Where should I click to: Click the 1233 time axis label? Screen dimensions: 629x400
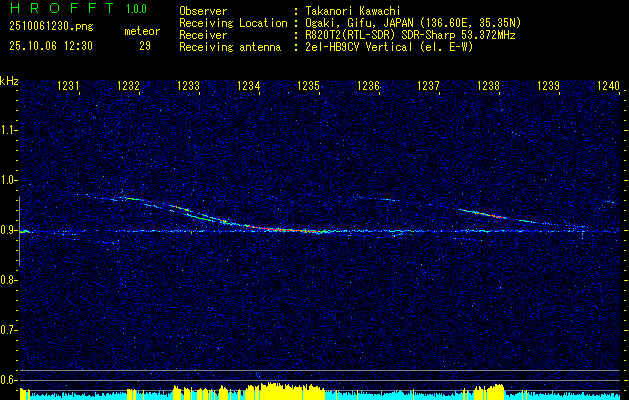click(189, 85)
